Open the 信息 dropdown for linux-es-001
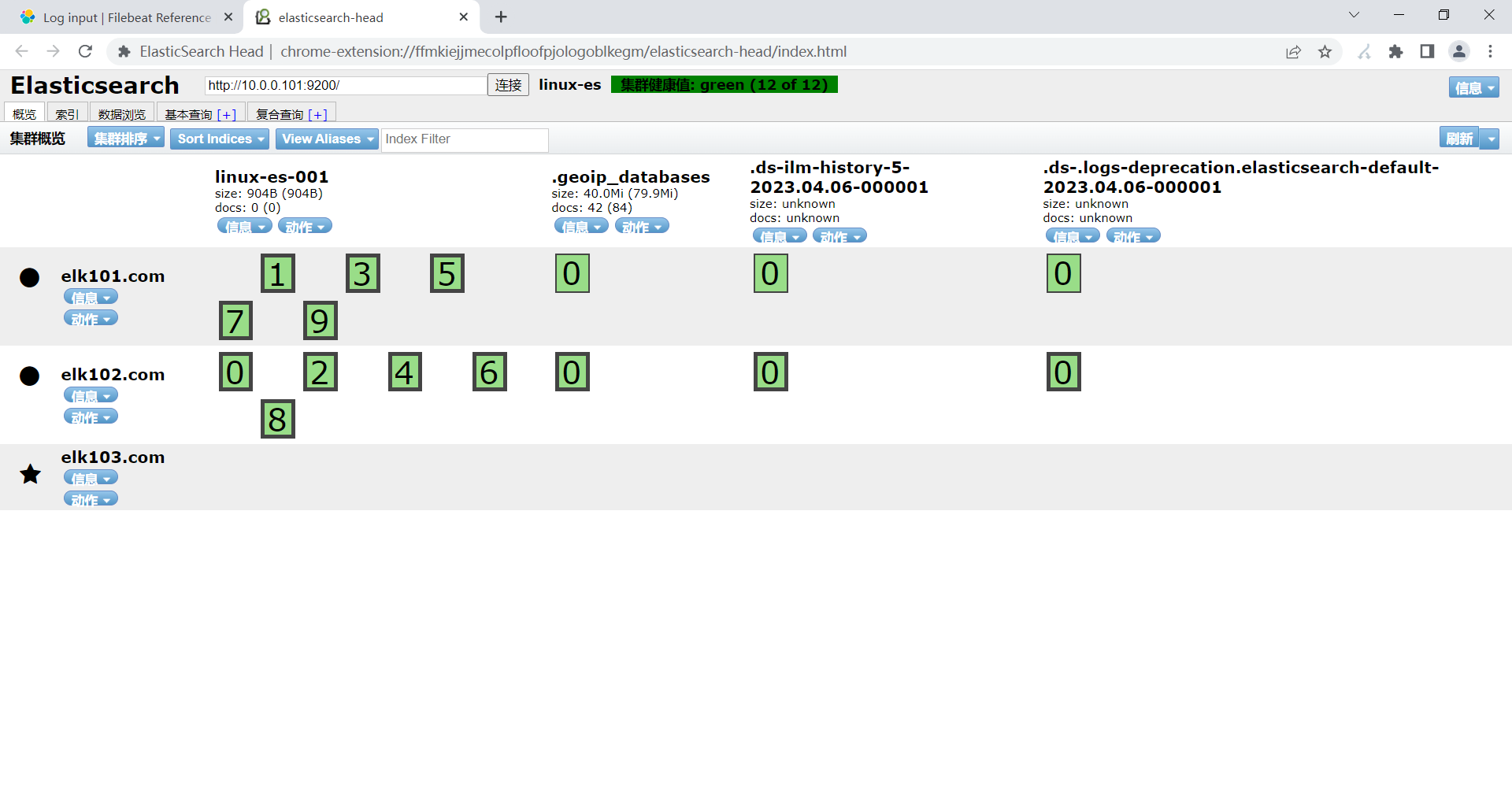Image resolution: width=1512 pixels, height=811 pixels. pos(245,226)
